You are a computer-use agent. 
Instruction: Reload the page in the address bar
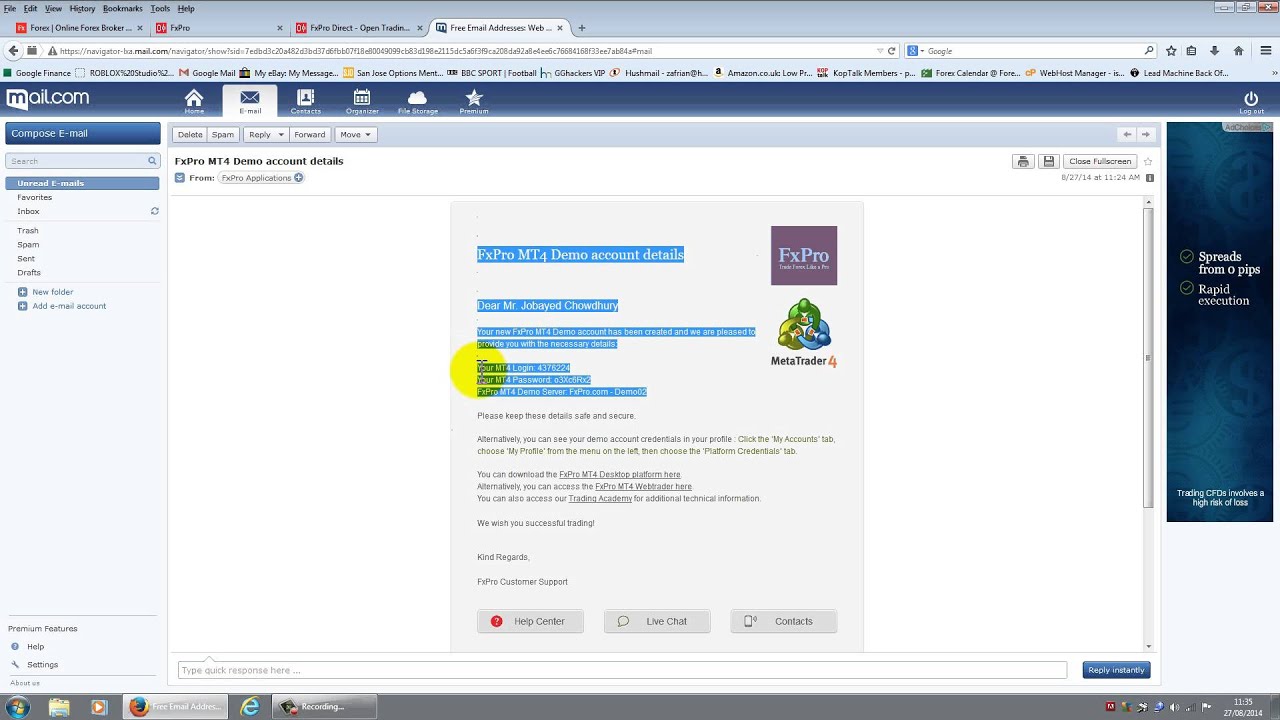pos(892,51)
